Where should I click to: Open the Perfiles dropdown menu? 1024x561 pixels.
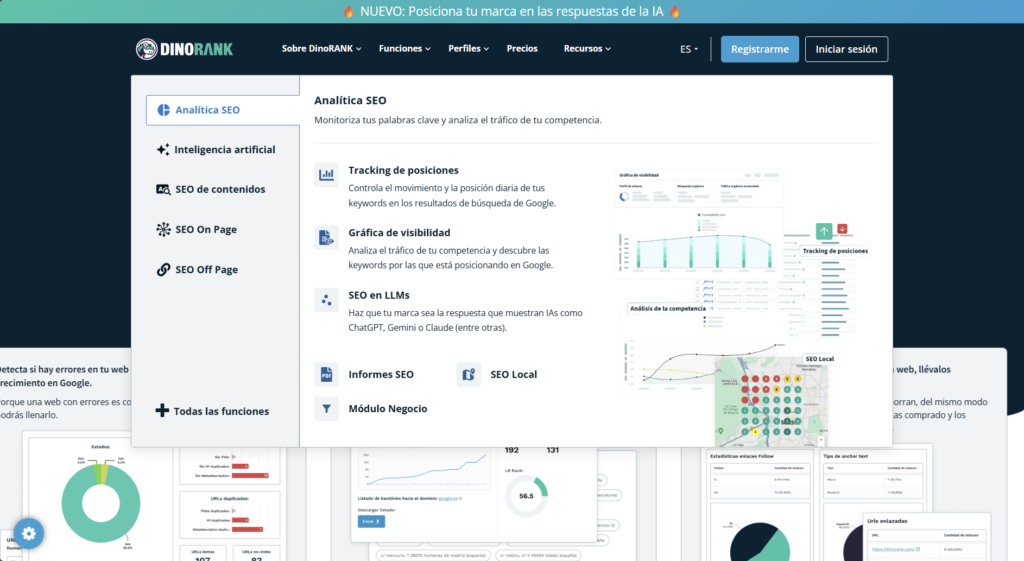[469, 49]
